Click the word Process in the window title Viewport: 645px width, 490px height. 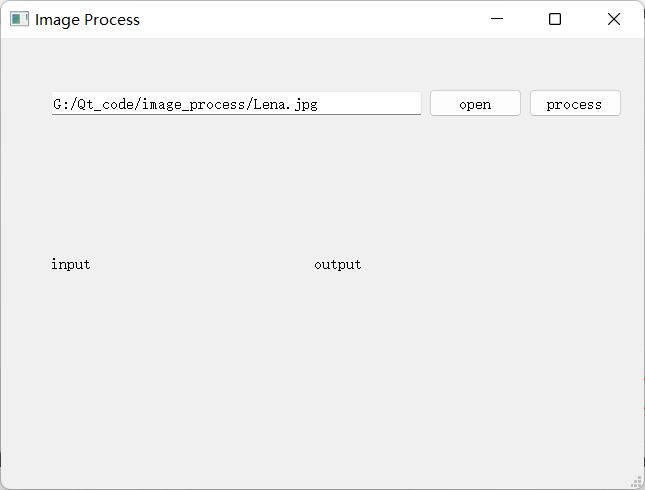(112, 20)
